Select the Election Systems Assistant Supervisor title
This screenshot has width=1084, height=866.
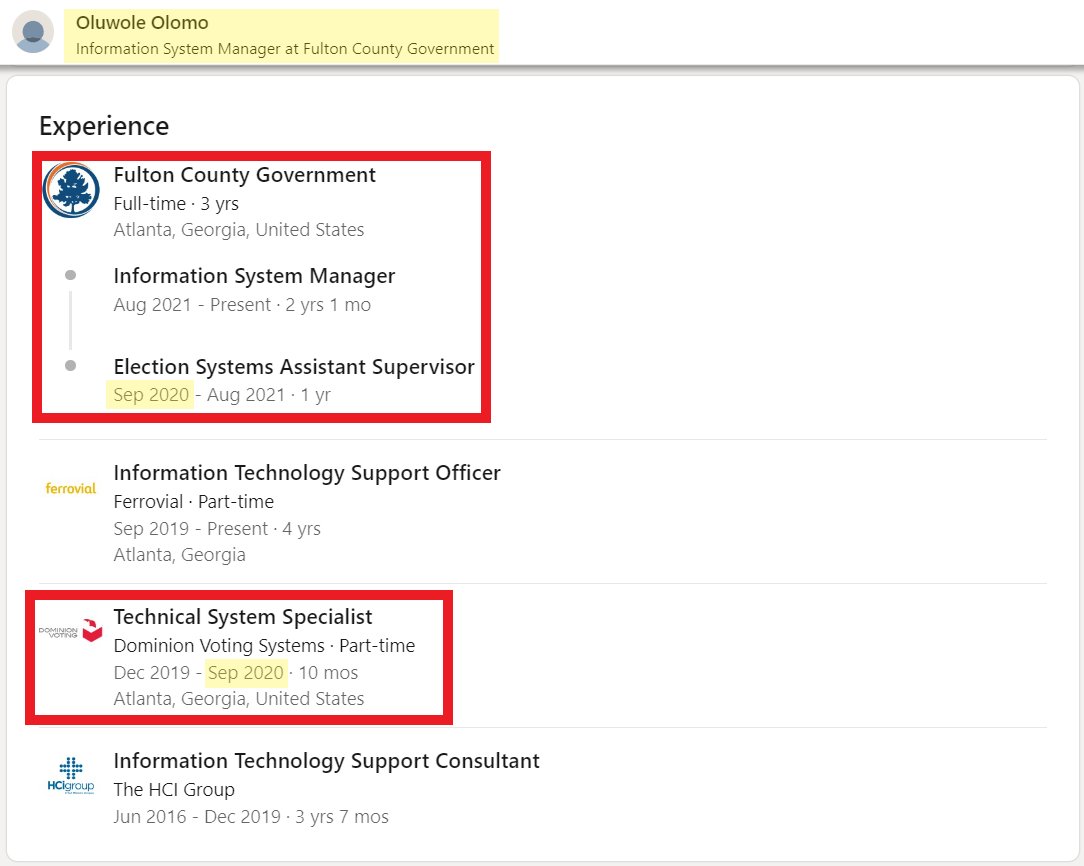(x=293, y=367)
